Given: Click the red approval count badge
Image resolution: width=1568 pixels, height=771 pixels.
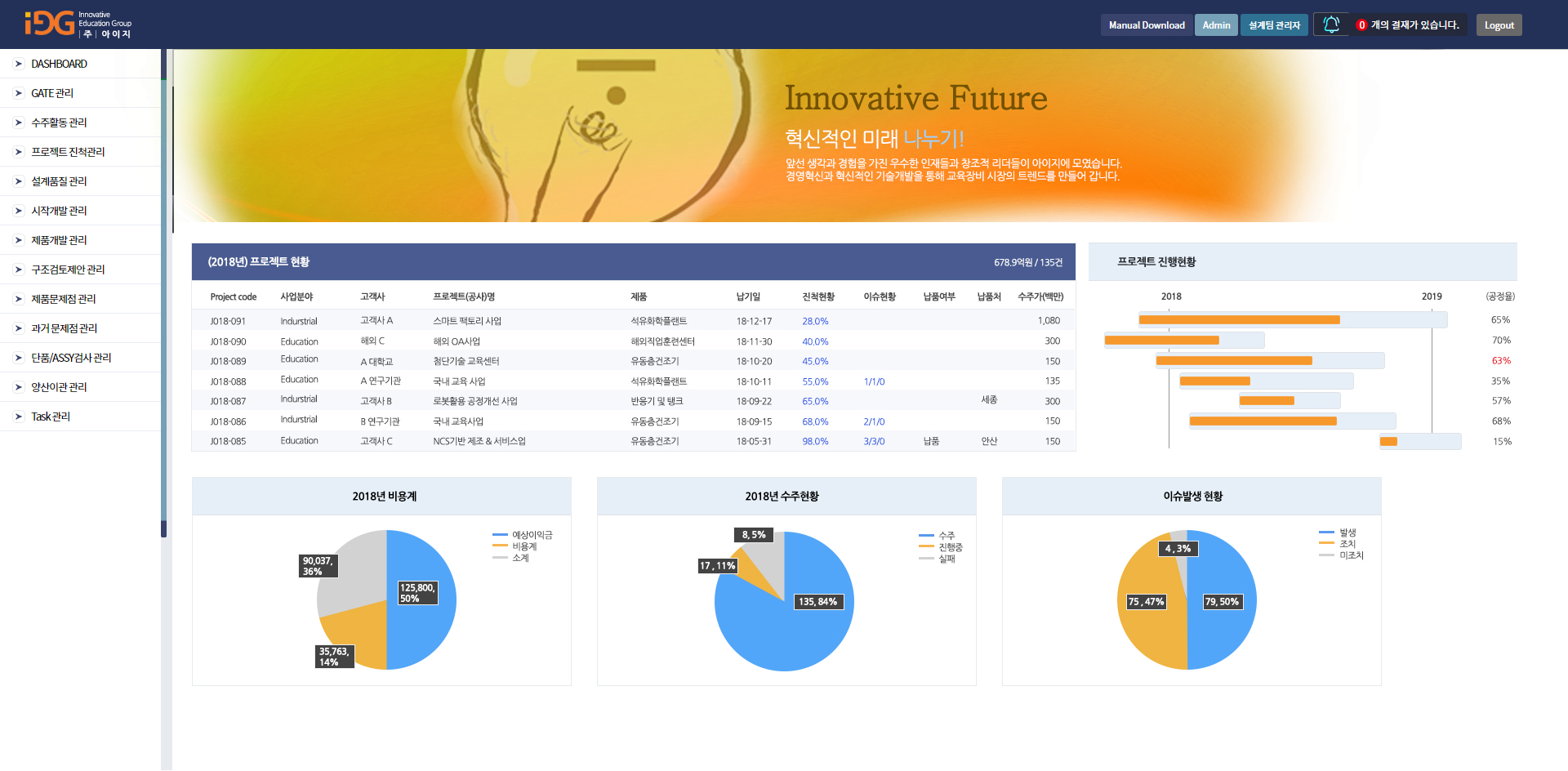Looking at the screenshot, I should click(x=1361, y=25).
